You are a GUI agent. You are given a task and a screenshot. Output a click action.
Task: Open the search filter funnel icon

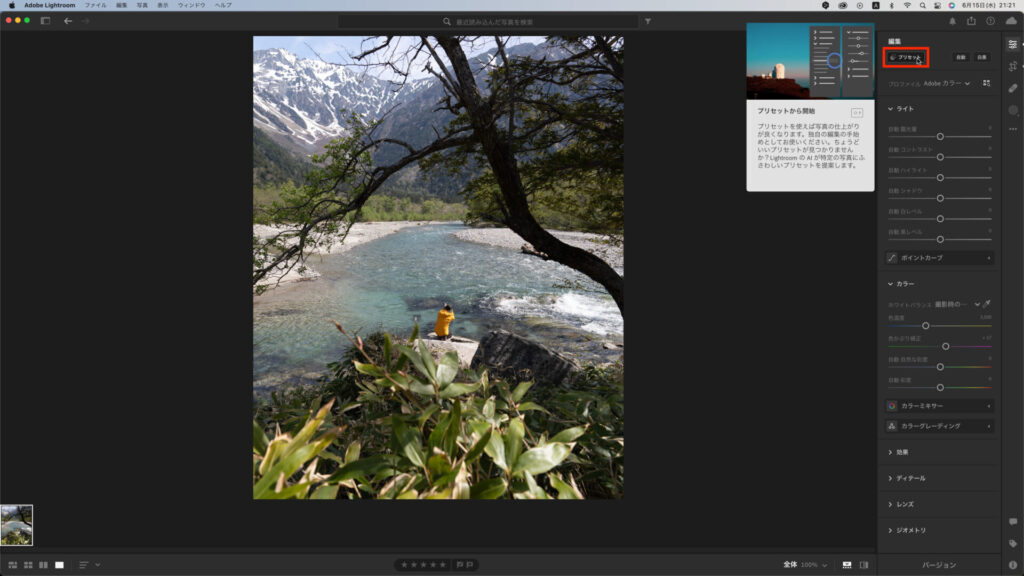click(x=648, y=22)
